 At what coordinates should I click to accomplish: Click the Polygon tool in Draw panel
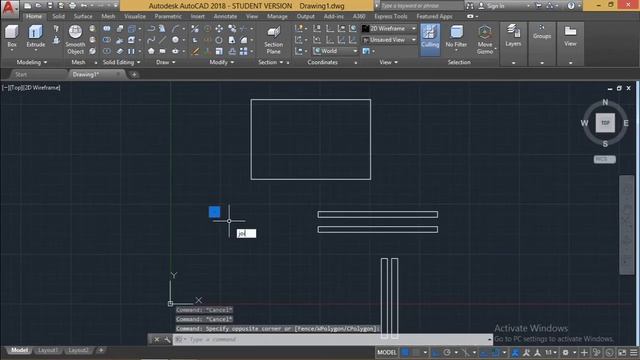coord(151,51)
